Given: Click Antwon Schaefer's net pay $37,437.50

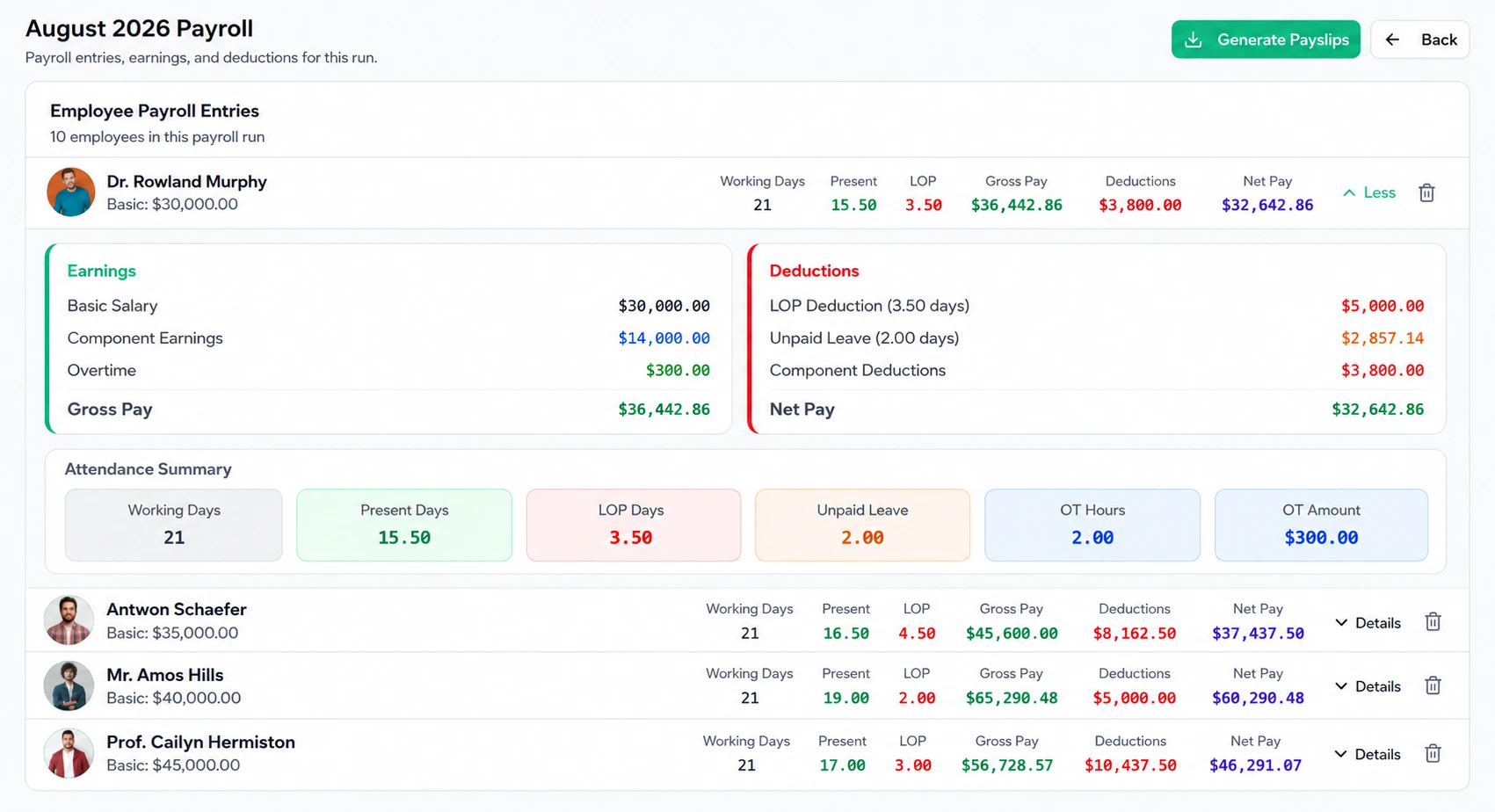Looking at the screenshot, I should [x=1258, y=634].
